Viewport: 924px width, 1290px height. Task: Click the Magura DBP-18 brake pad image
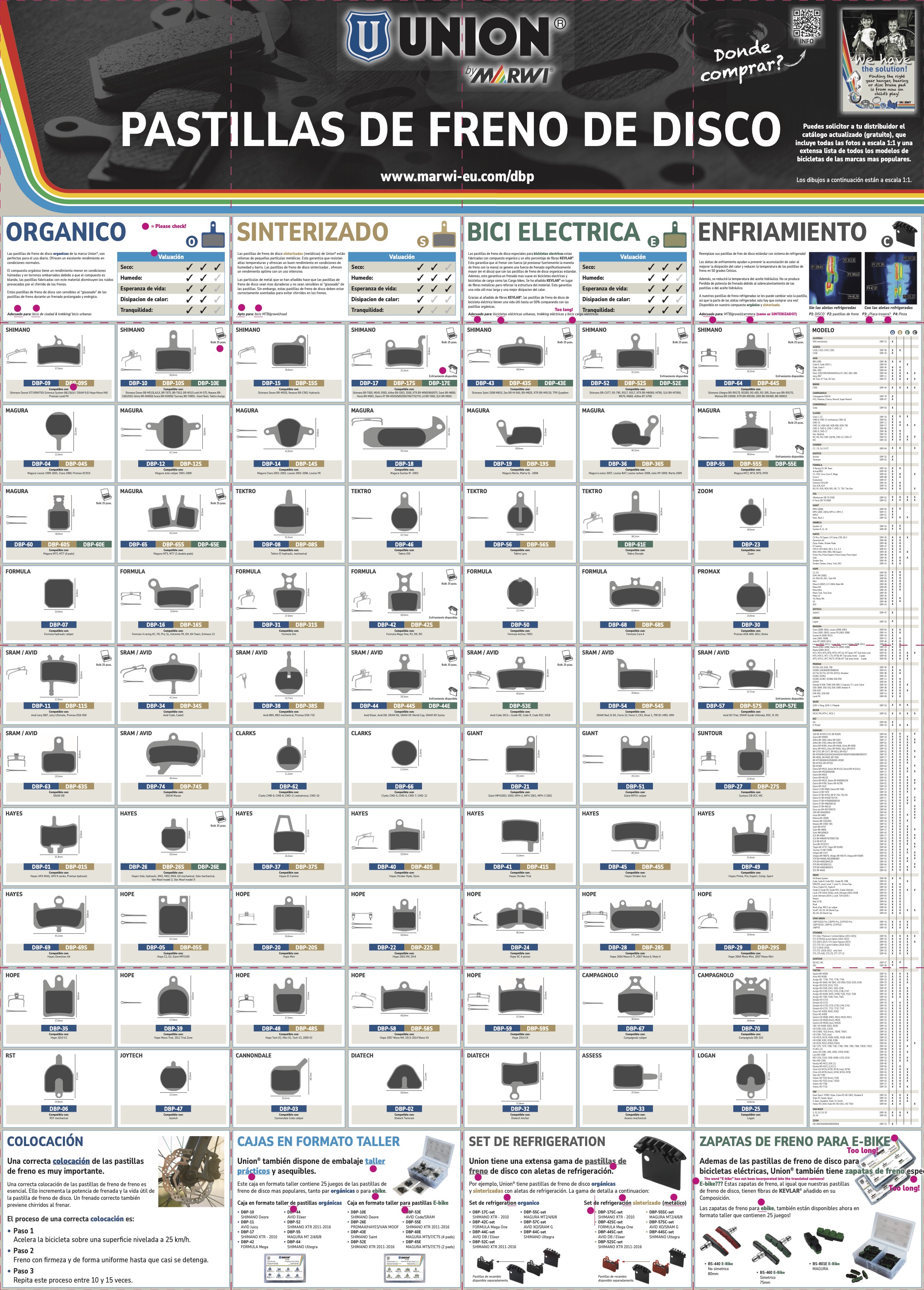point(404,432)
